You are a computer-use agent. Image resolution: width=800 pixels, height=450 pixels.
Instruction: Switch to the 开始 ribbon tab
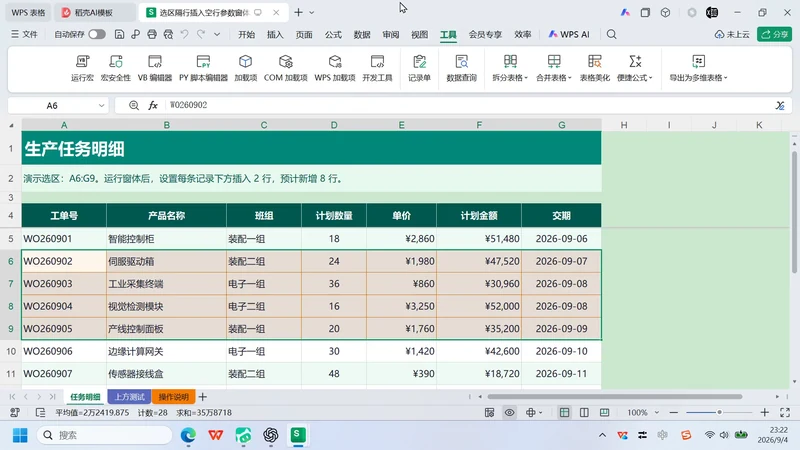(x=246, y=34)
